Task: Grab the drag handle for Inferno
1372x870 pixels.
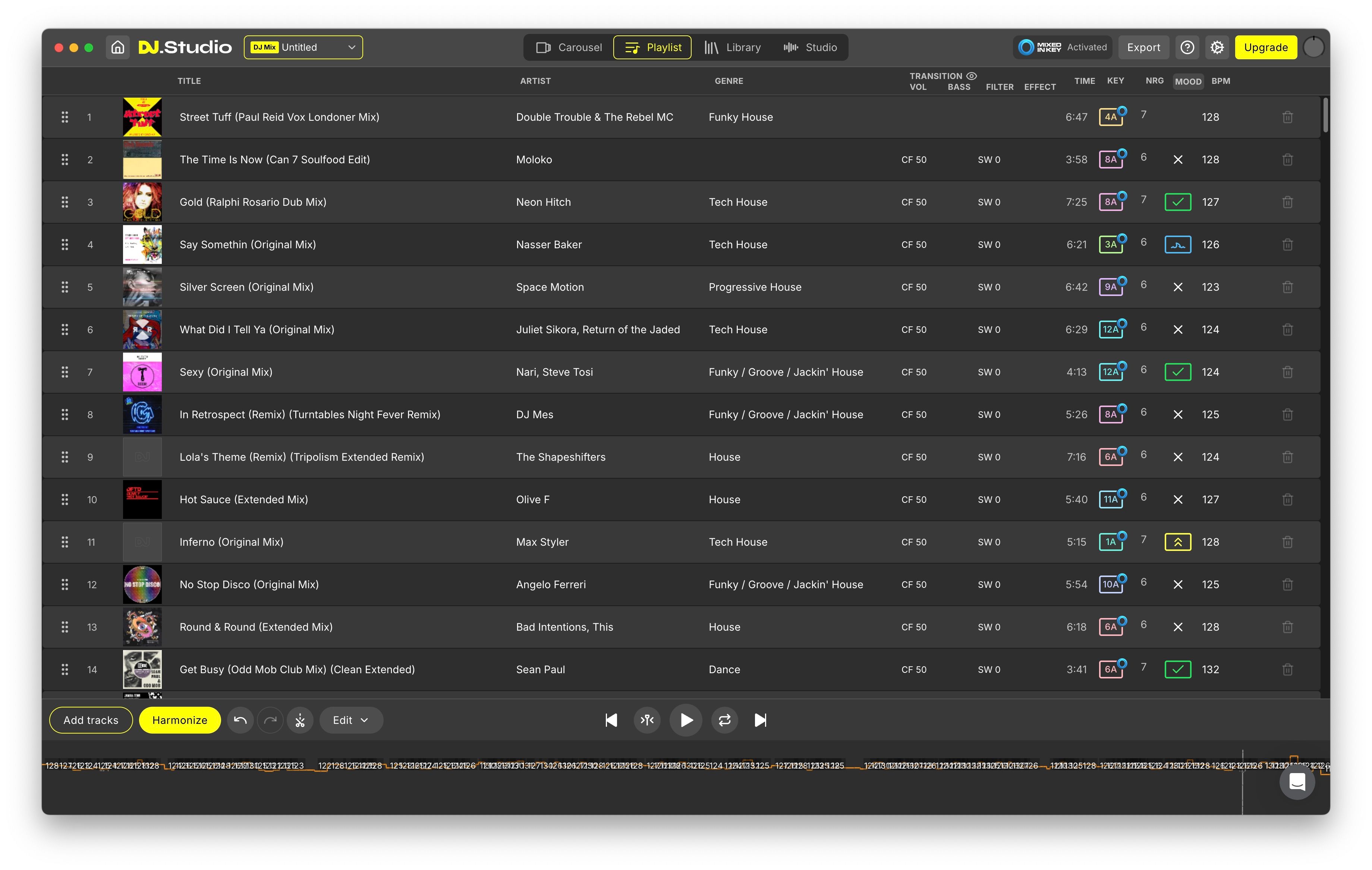Action: (x=65, y=542)
